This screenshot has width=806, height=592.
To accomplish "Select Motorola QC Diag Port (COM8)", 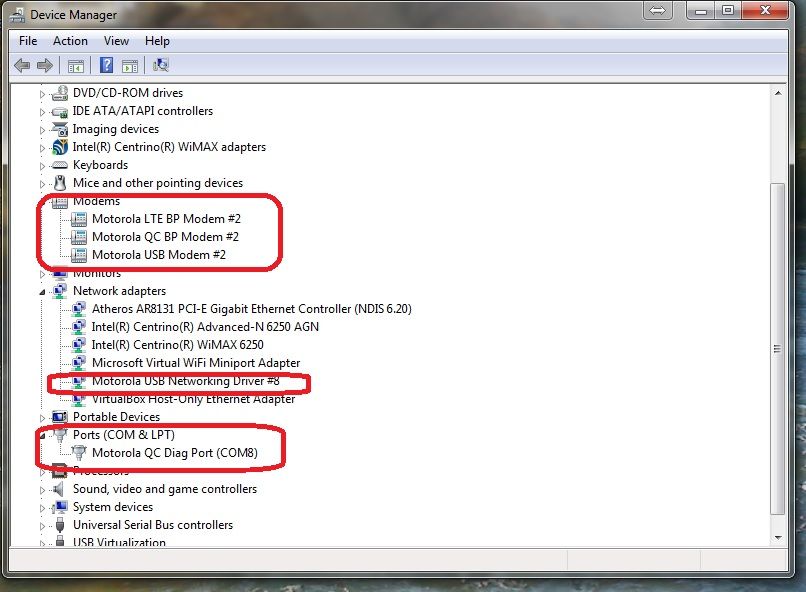I will click(175, 453).
